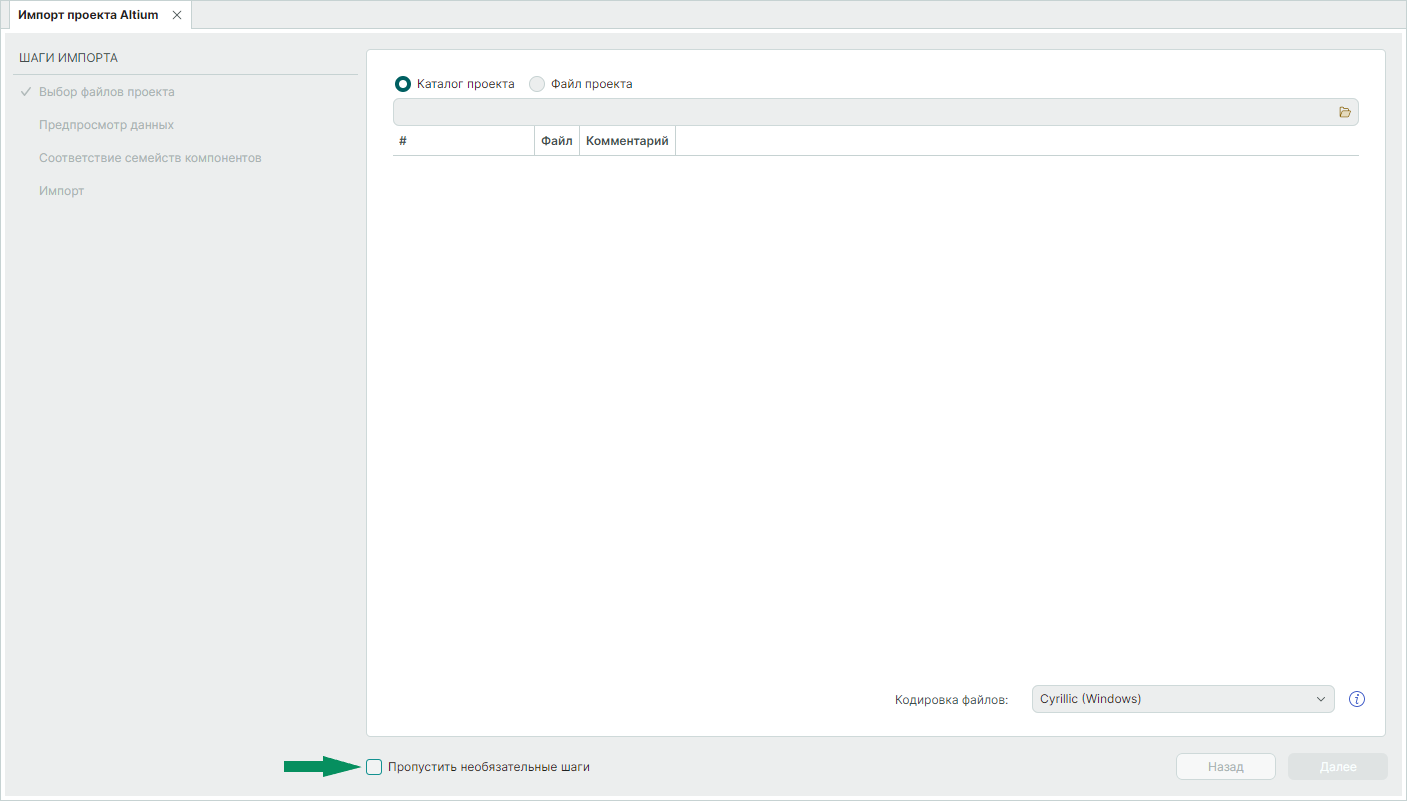Open Кодировка файлов dropdown
1407x801 pixels.
tap(1183, 699)
